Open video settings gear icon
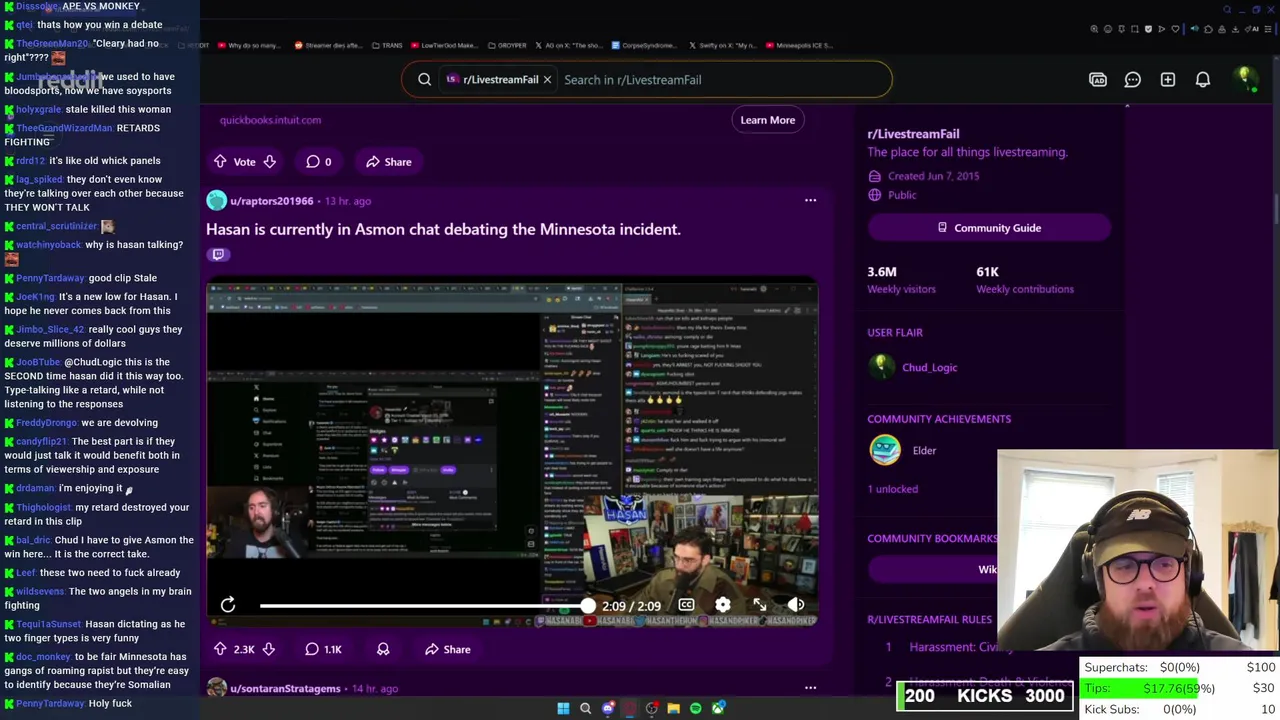 coord(723,605)
